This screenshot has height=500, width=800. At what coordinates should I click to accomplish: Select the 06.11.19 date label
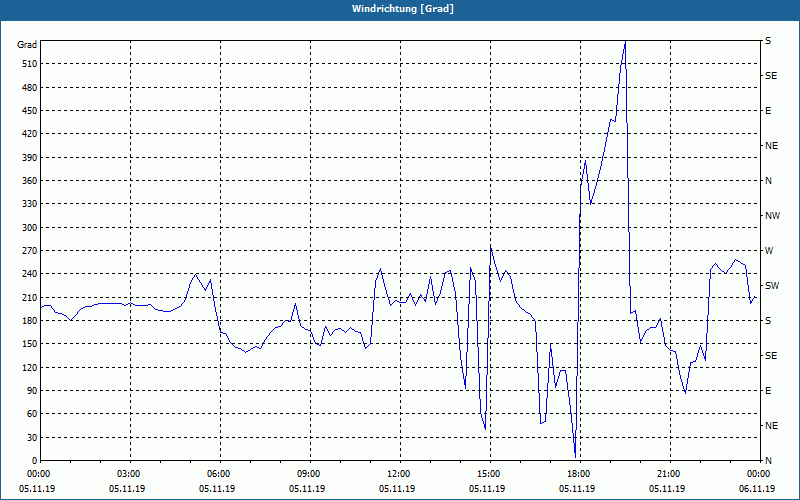[x=757, y=489]
